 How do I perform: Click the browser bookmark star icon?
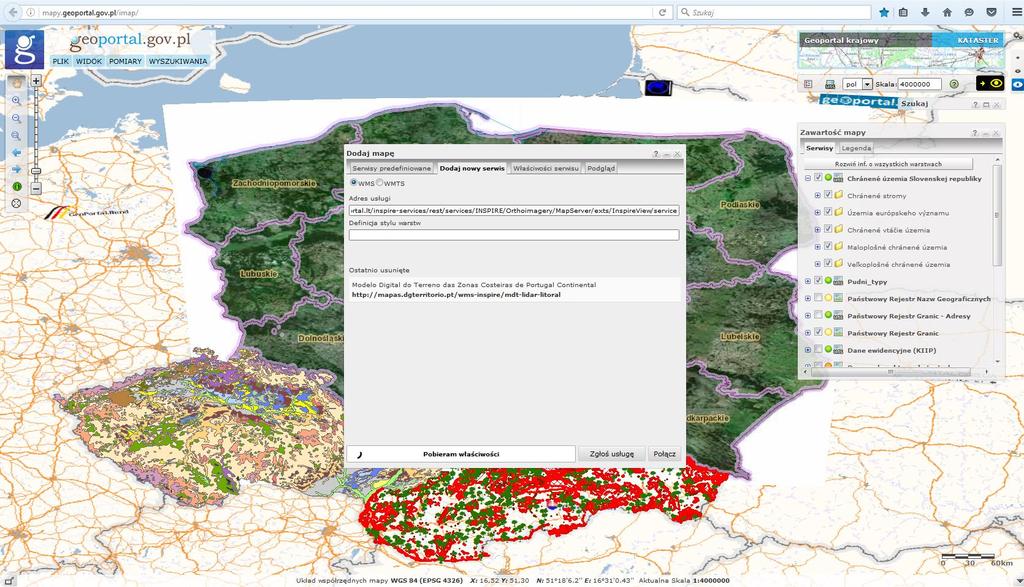point(884,12)
